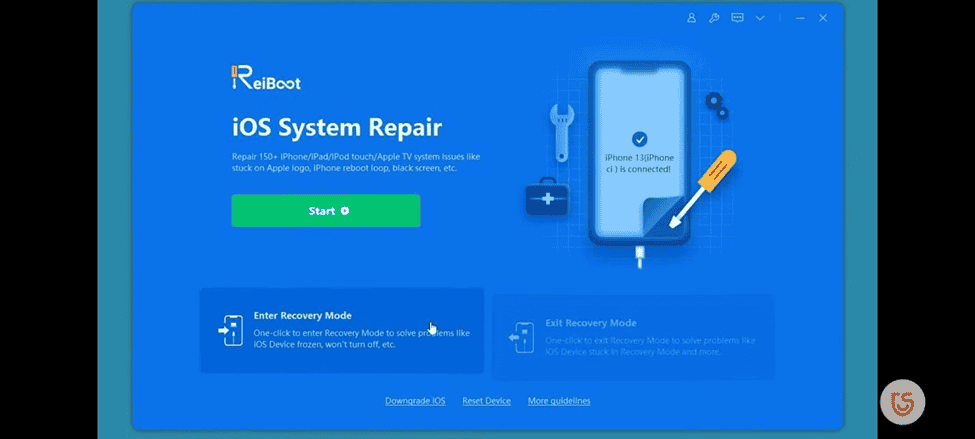Viewport: 975px width, 439px height.
Task: Select the Enter Recovery Mode card
Action: point(342,330)
